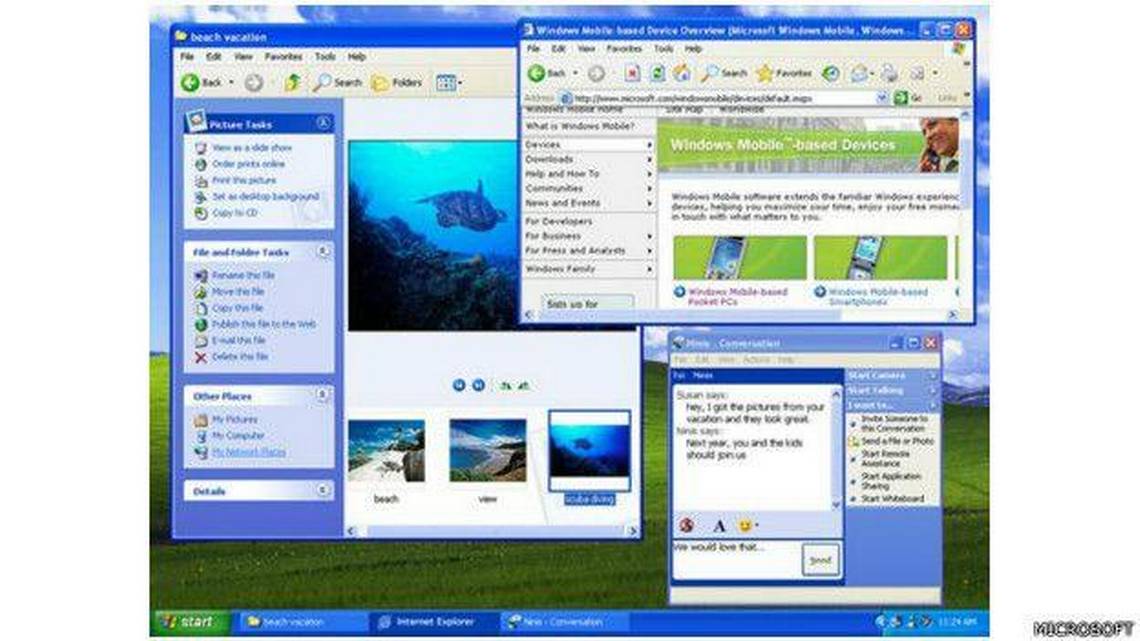Open History in Internet Explorer toolbar
Viewport: 1140px width, 641px height.
(831, 73)
